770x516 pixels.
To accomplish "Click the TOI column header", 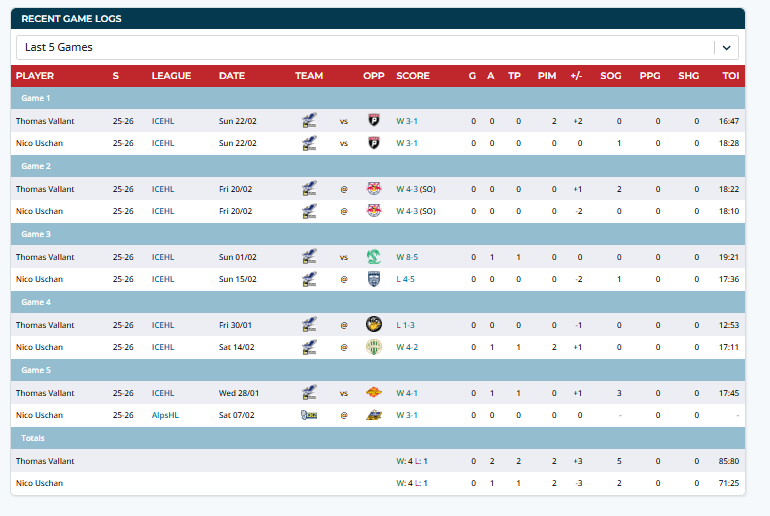I will pos(730,76).
